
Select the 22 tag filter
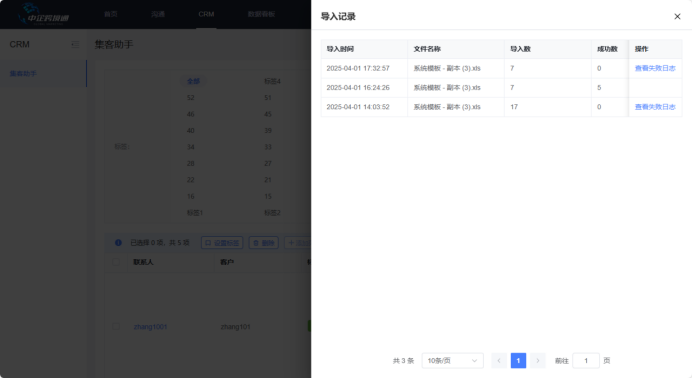pos(190,180)
